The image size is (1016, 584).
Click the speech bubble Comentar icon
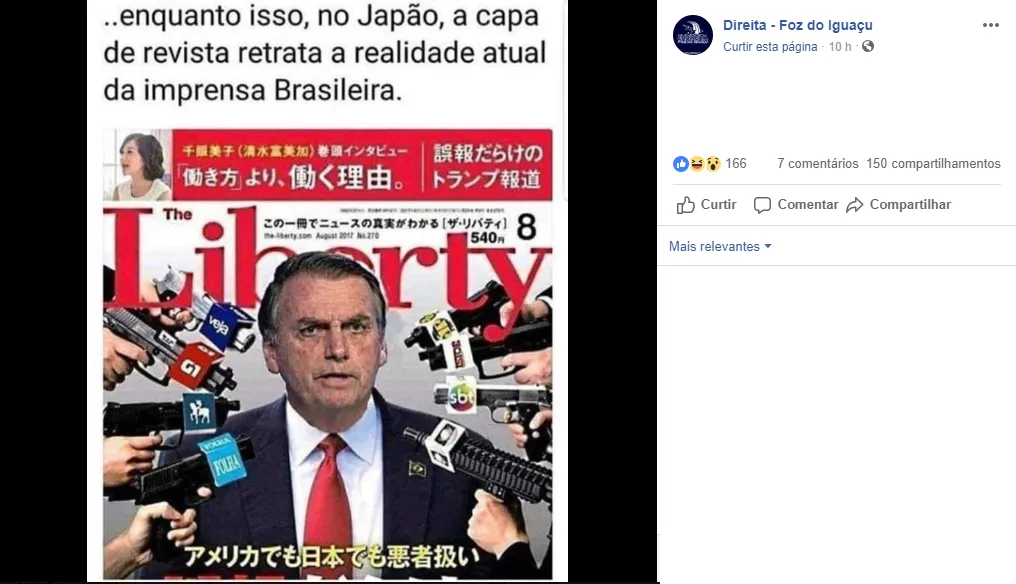tap(762, 205)
